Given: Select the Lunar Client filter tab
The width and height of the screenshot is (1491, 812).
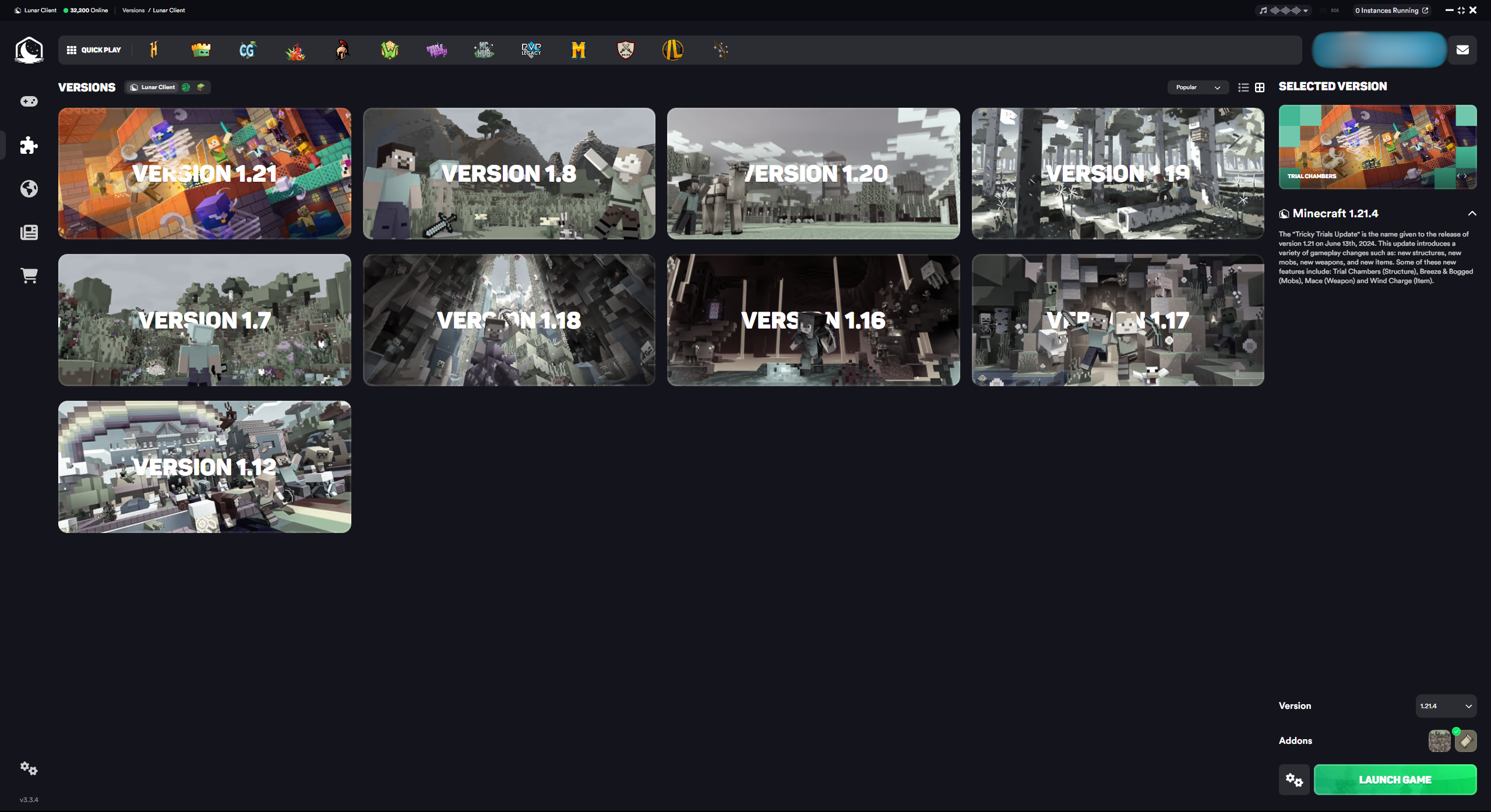Looking at the screenshot, I should click(153, 87).
